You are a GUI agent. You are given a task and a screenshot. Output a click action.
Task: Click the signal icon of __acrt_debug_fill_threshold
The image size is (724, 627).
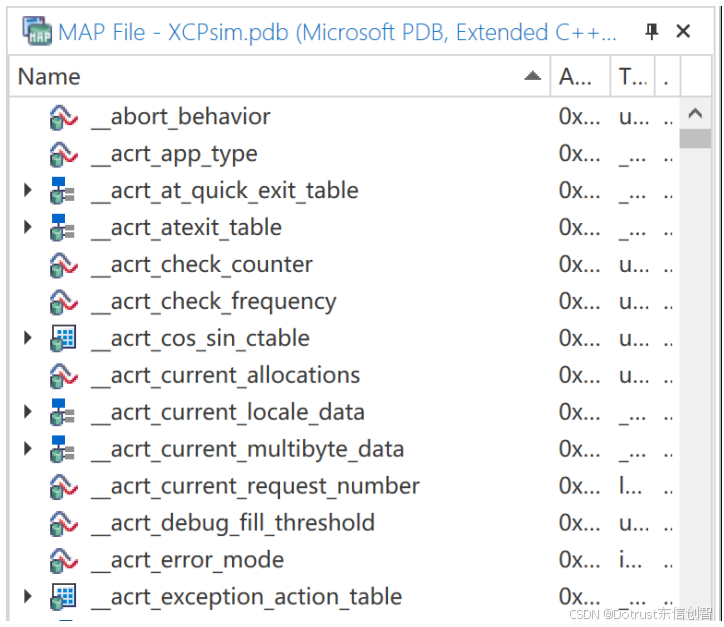(x=63, y=524)
